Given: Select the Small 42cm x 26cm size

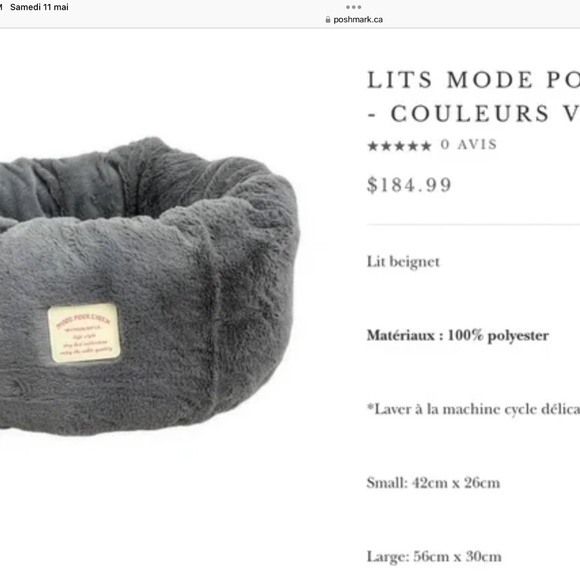Looking at the screenshot, I should (433, 483).
